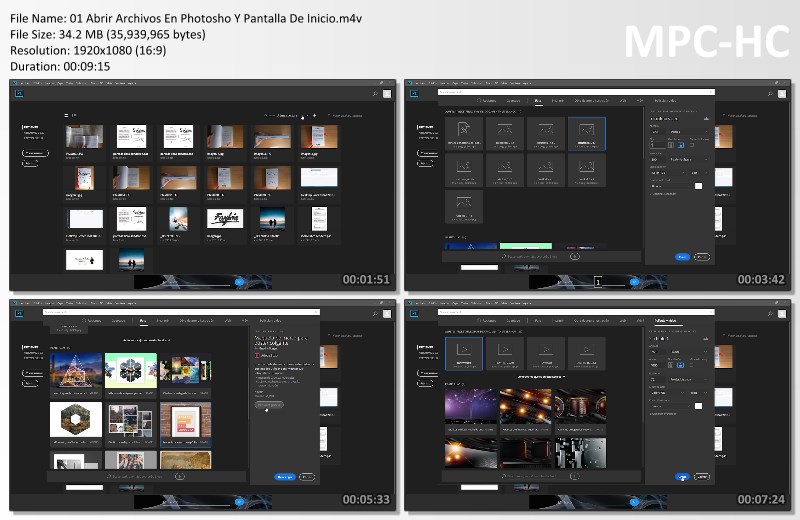Open the sort dropdown above the thumbnails, 00:01:51 frame

(289, 116)
